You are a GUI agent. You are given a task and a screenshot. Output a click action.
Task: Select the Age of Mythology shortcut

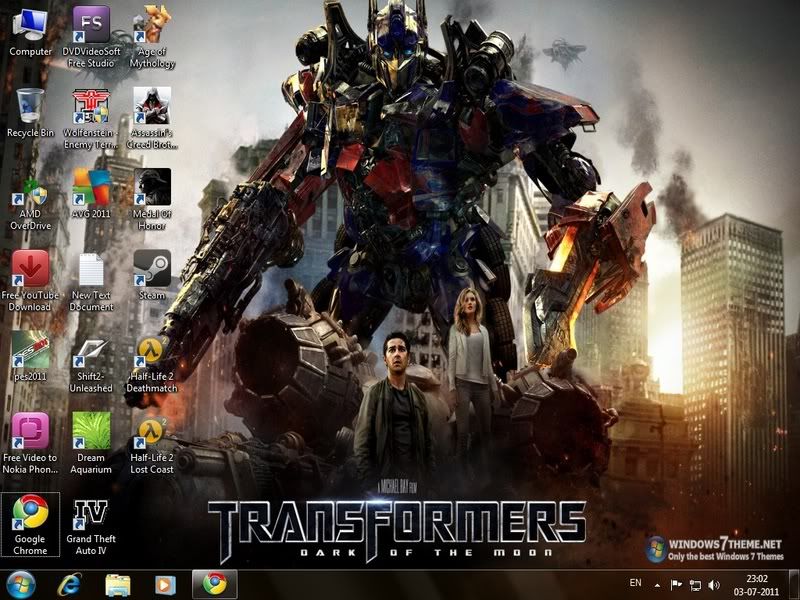click(152, 37)
